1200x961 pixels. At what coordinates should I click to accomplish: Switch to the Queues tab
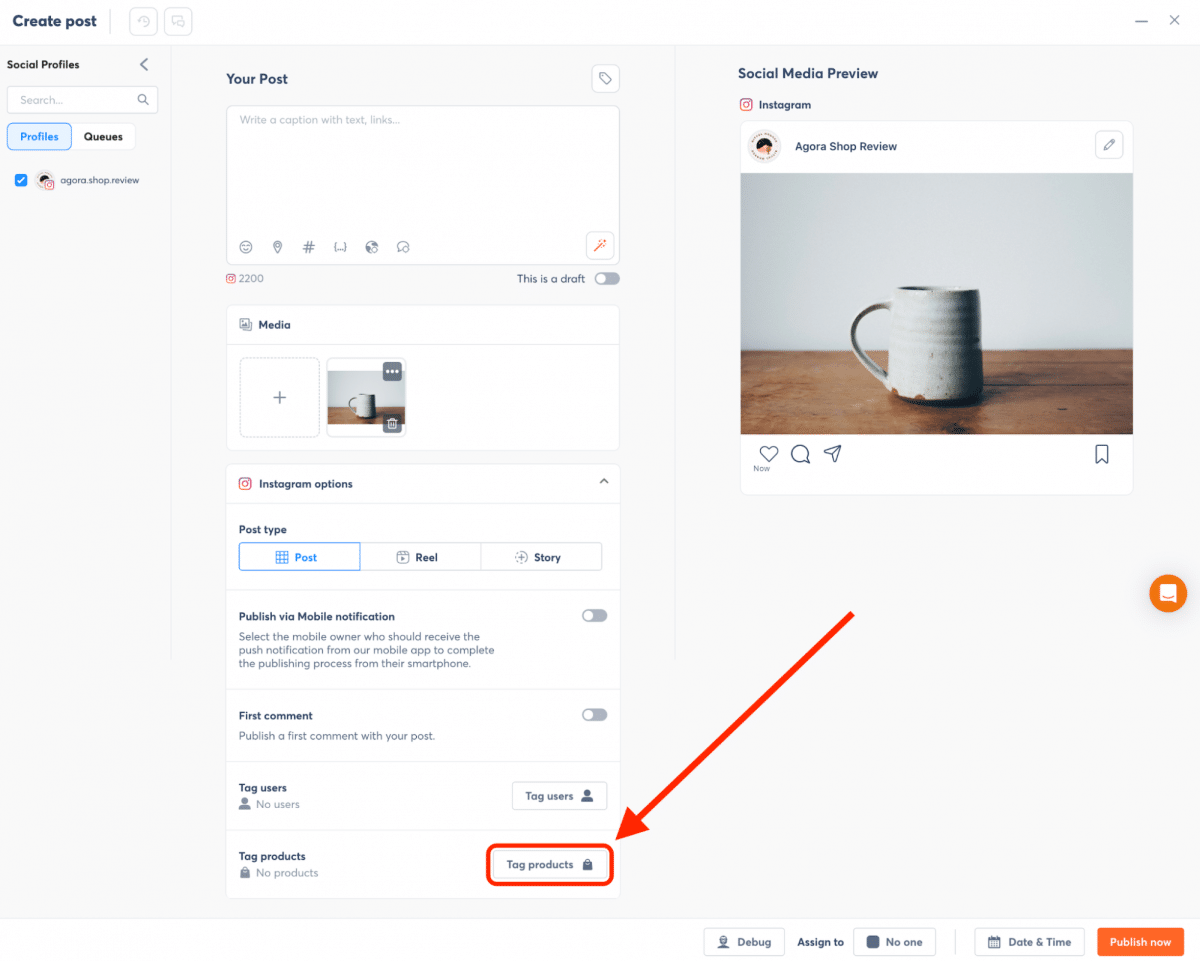pos(104,136)
